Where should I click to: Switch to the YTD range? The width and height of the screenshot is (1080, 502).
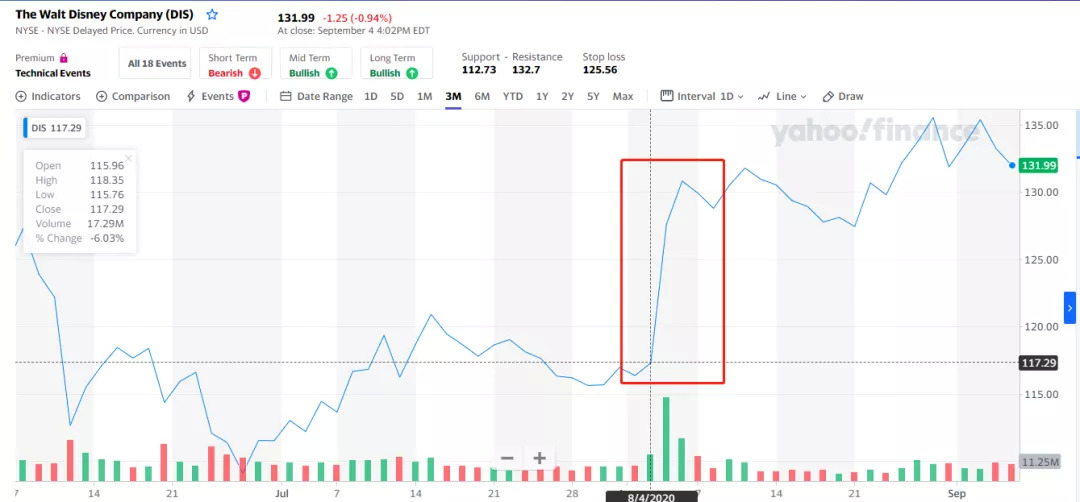point(512,97)
